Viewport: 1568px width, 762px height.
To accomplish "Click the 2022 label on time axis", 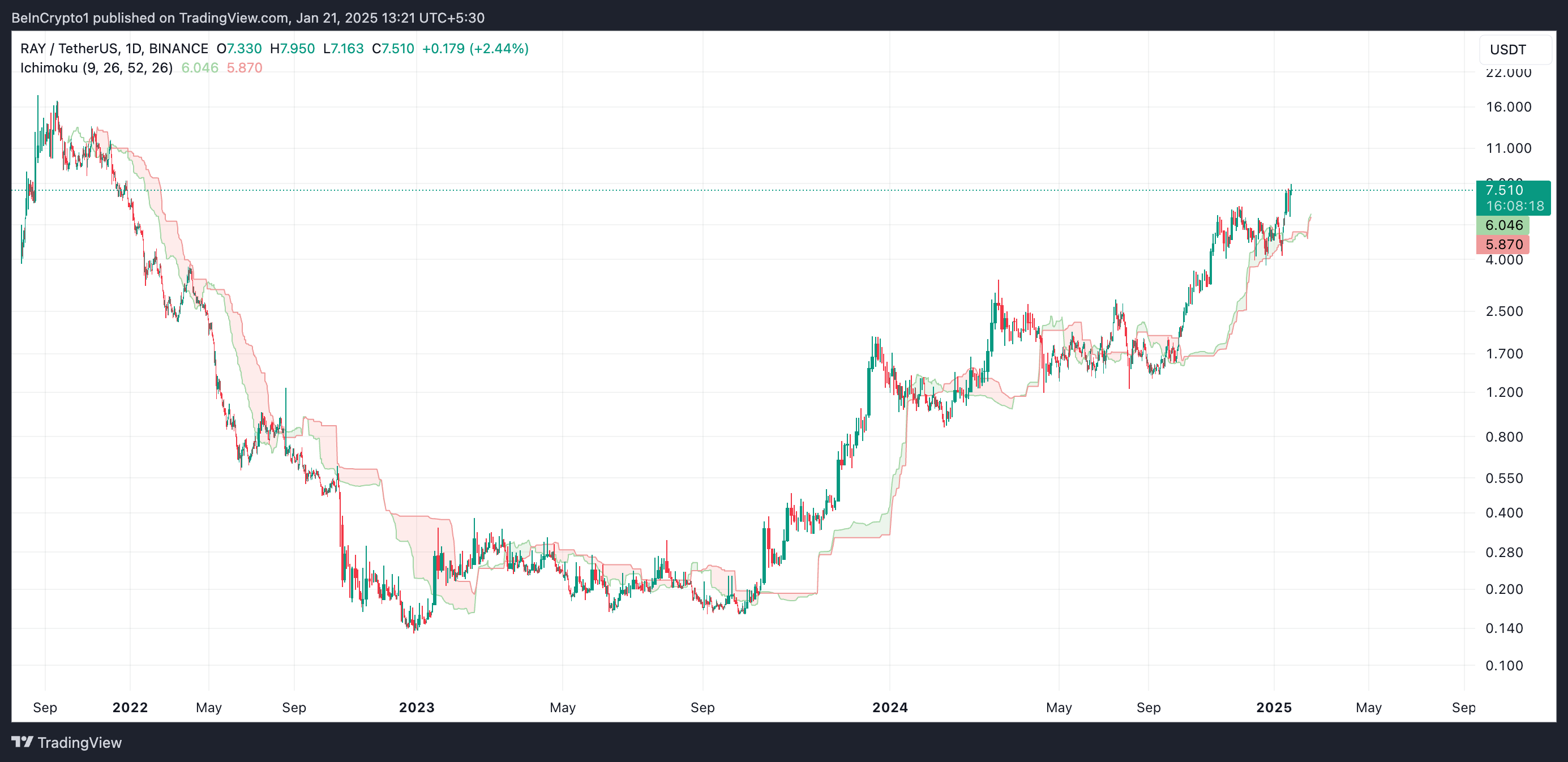I will tap(130, 707).
